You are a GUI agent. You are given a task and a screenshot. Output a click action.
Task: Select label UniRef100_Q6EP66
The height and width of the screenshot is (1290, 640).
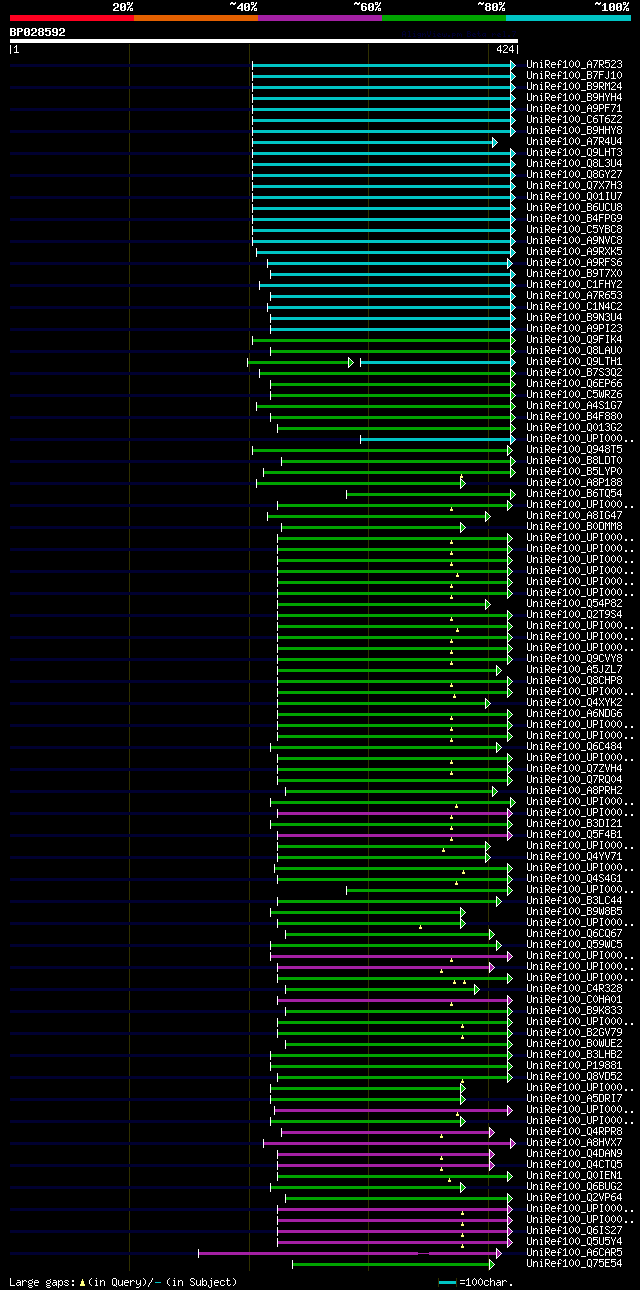pos(574,383)
